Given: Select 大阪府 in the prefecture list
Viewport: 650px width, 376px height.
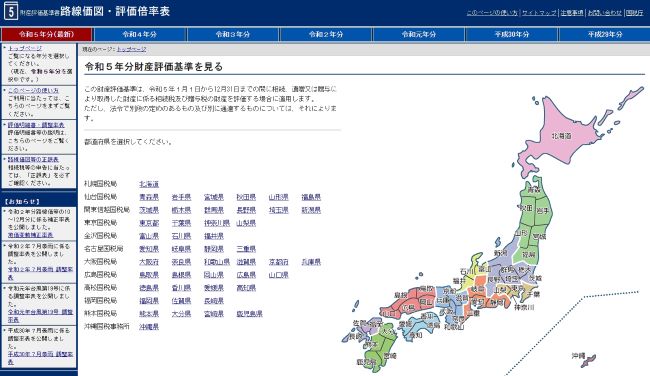Looking at the screenshot, I should point(149,262).
